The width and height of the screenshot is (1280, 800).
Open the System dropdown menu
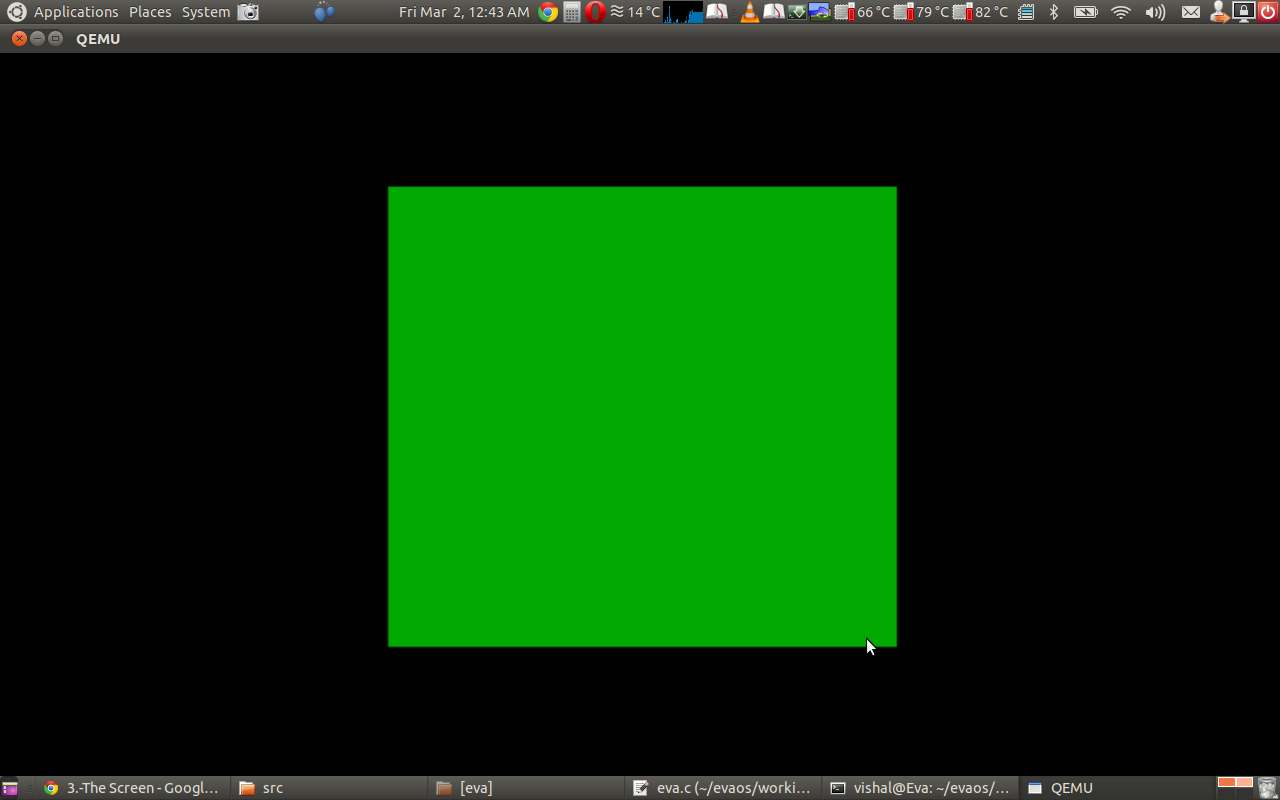click(x=205, y=12)
